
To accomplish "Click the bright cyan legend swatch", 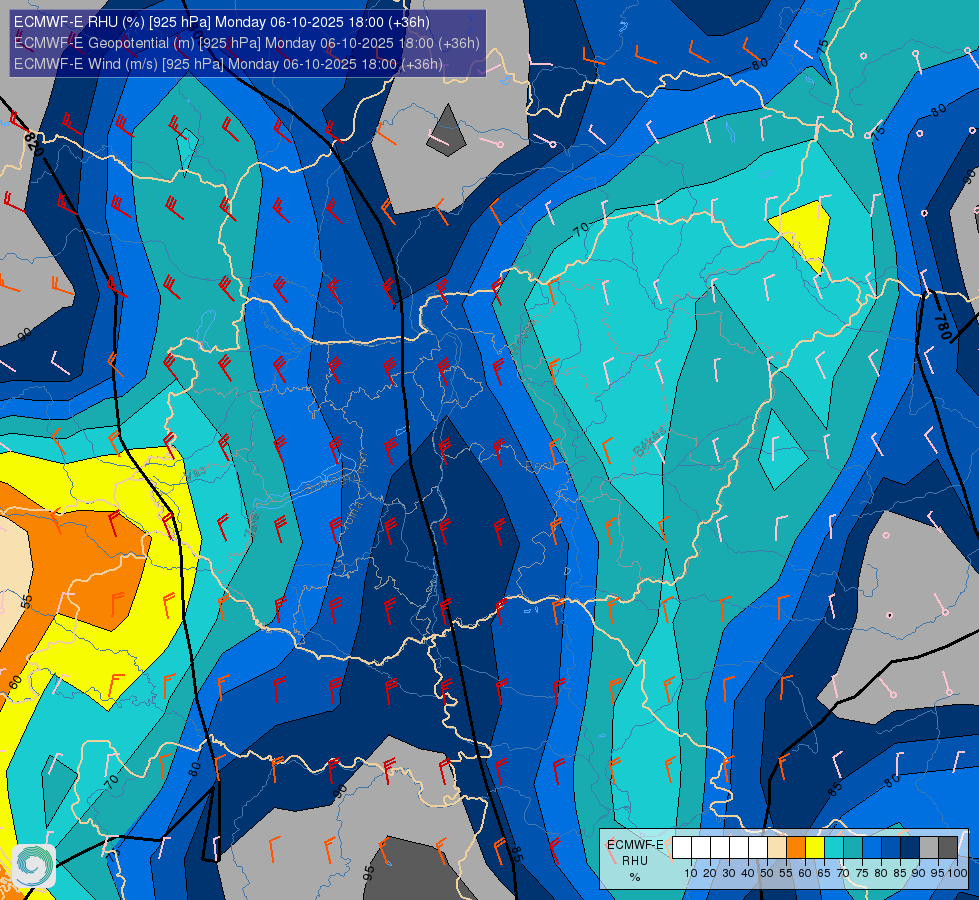I will click(x=834, y=848).
